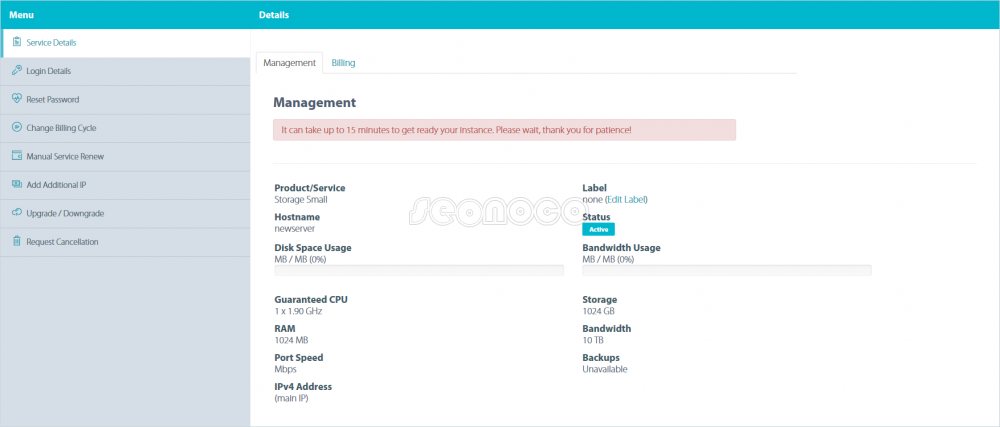Click the Change Billing Cycle play icon
Image resolution: width=1000 pixels, height=427 pixels.
(17, 127)
